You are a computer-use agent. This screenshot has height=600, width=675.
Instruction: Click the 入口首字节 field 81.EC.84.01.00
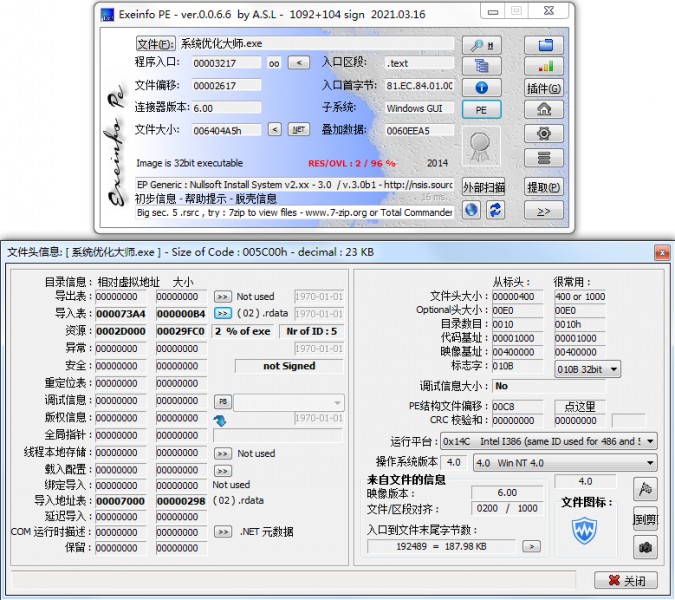click(419, 86)
